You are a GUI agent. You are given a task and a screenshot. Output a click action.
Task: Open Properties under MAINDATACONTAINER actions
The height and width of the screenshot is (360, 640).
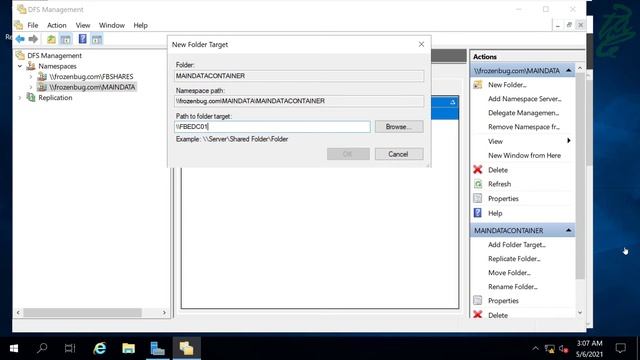[503, 301]
